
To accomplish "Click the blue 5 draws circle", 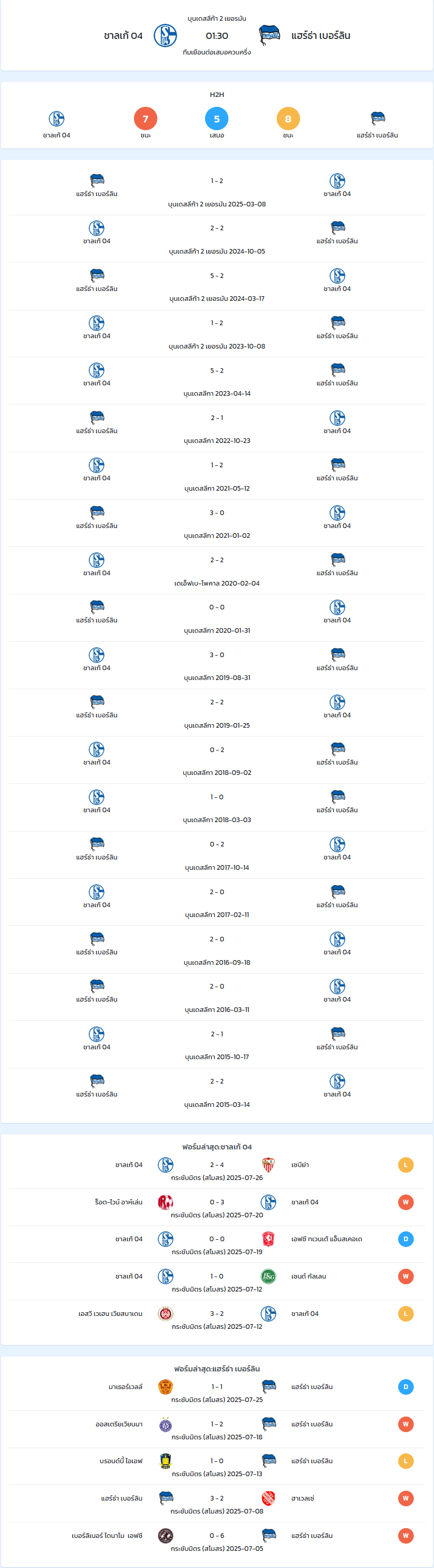I will tap(217, 119).
